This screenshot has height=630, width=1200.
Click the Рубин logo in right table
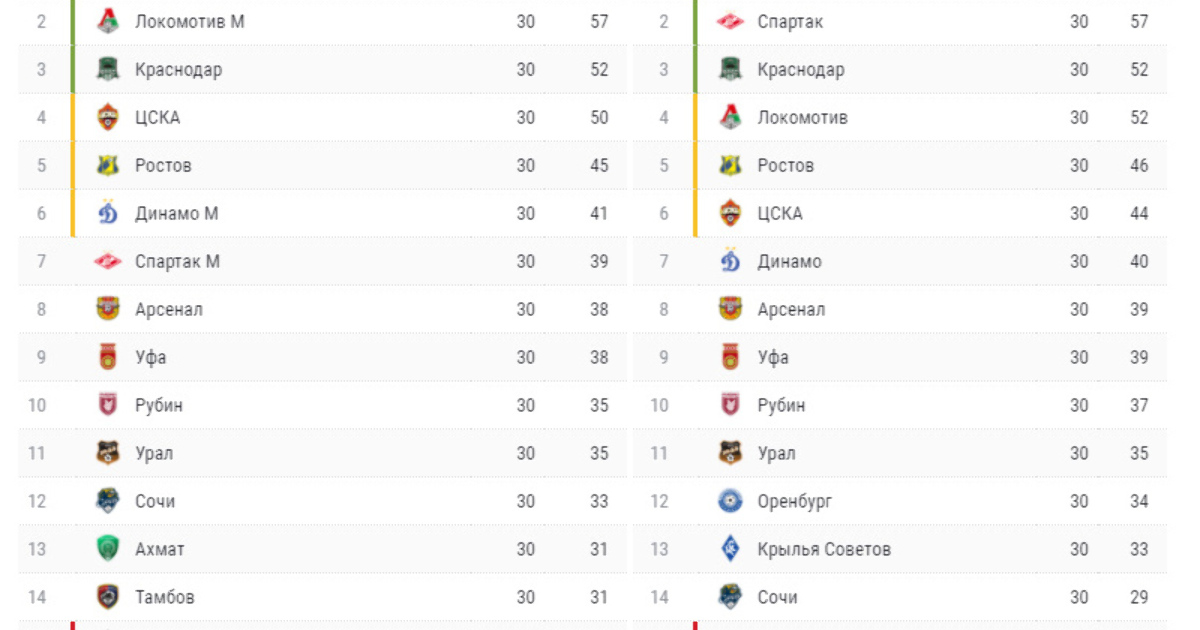click(731, 405)
